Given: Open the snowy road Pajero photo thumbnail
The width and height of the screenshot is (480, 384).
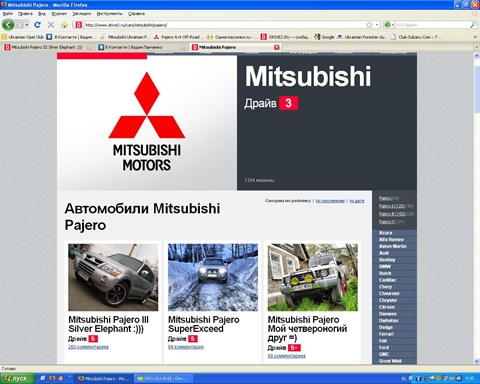Looking at the screenshot, I should point(213,277).
